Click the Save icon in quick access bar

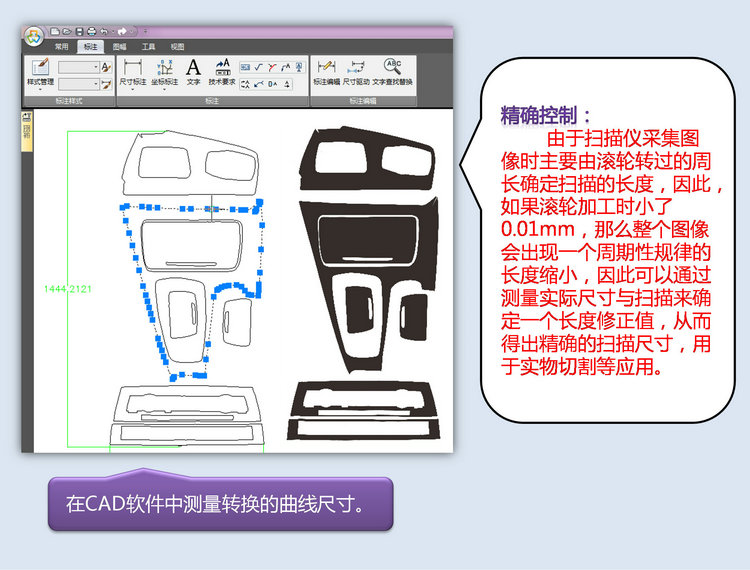(79, 32)
